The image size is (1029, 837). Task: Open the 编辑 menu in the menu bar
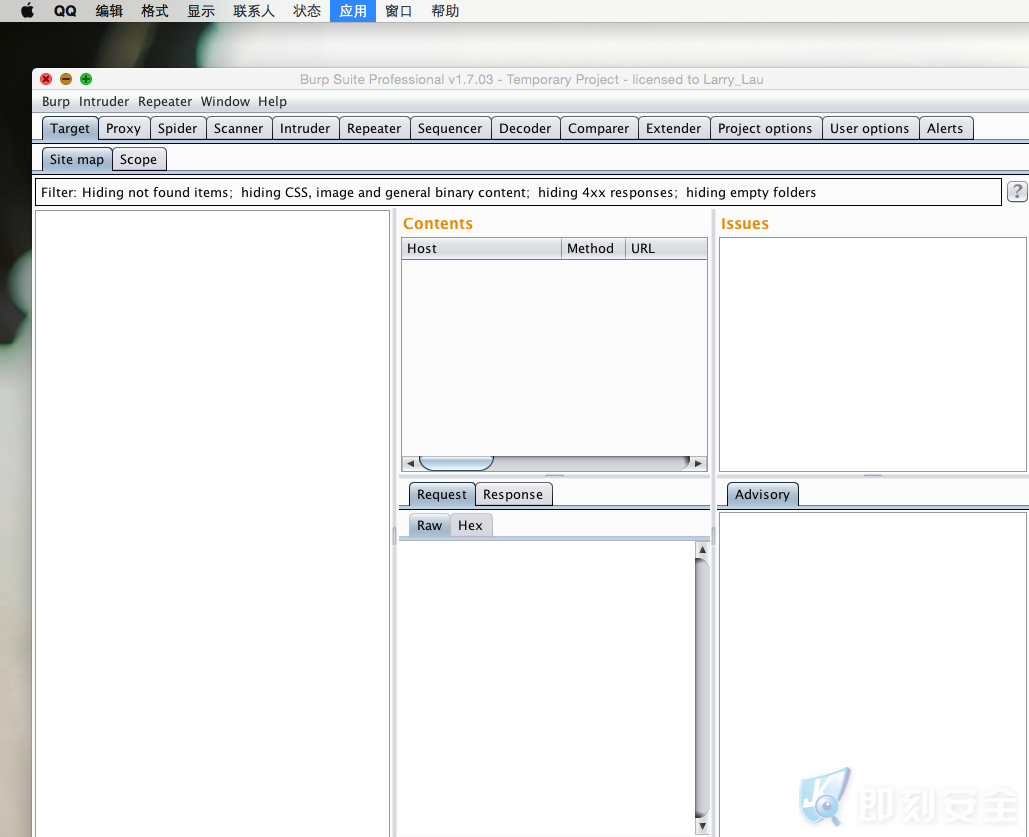click(109, 11)
